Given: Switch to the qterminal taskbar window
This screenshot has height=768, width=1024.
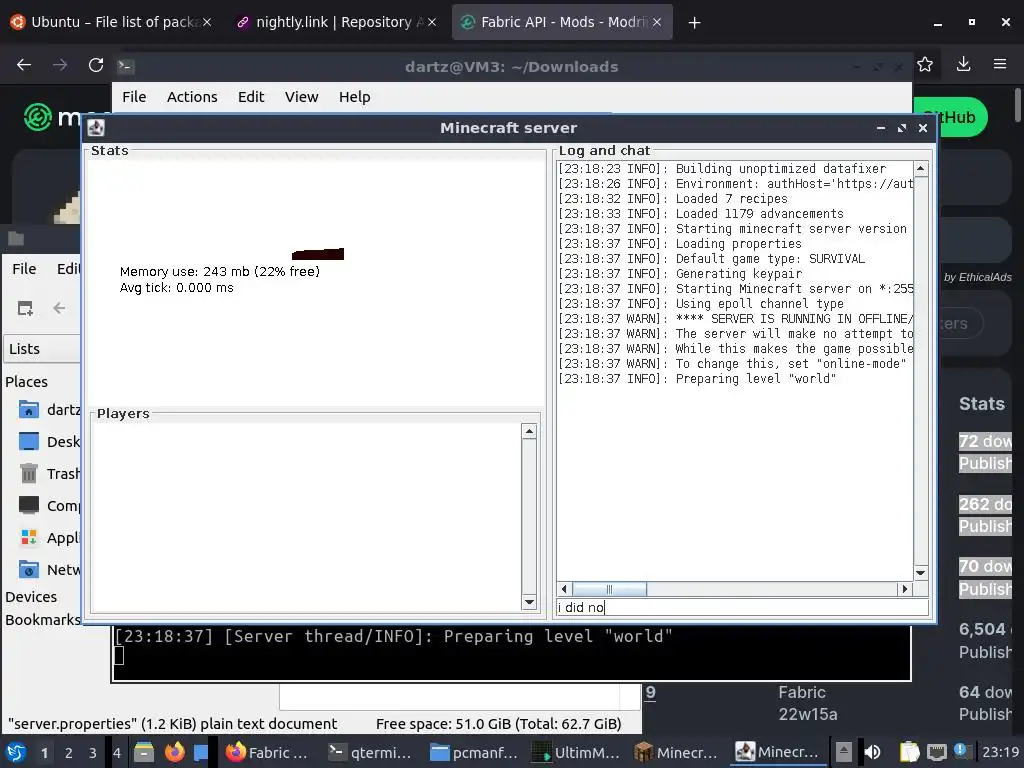Looking at the screenshot, I should click(x=370, y=752).
